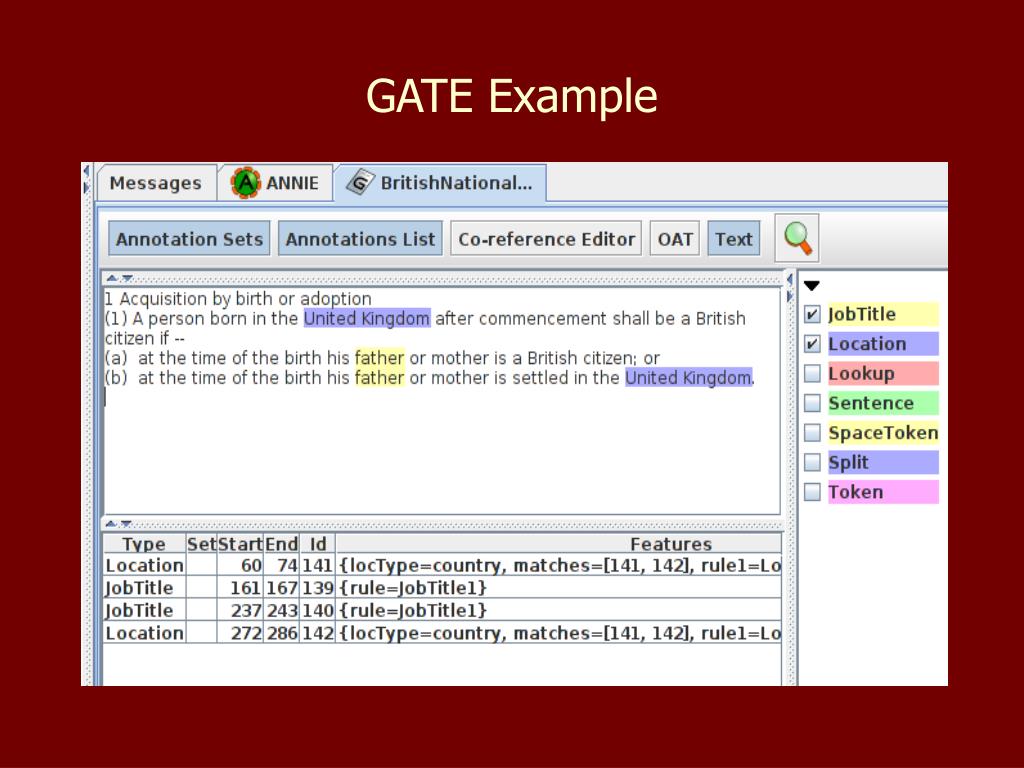Viewport: 1024px width, 768px height.
Task: Click the highlighted father in line (b)
Action: (x=379, y=377)
